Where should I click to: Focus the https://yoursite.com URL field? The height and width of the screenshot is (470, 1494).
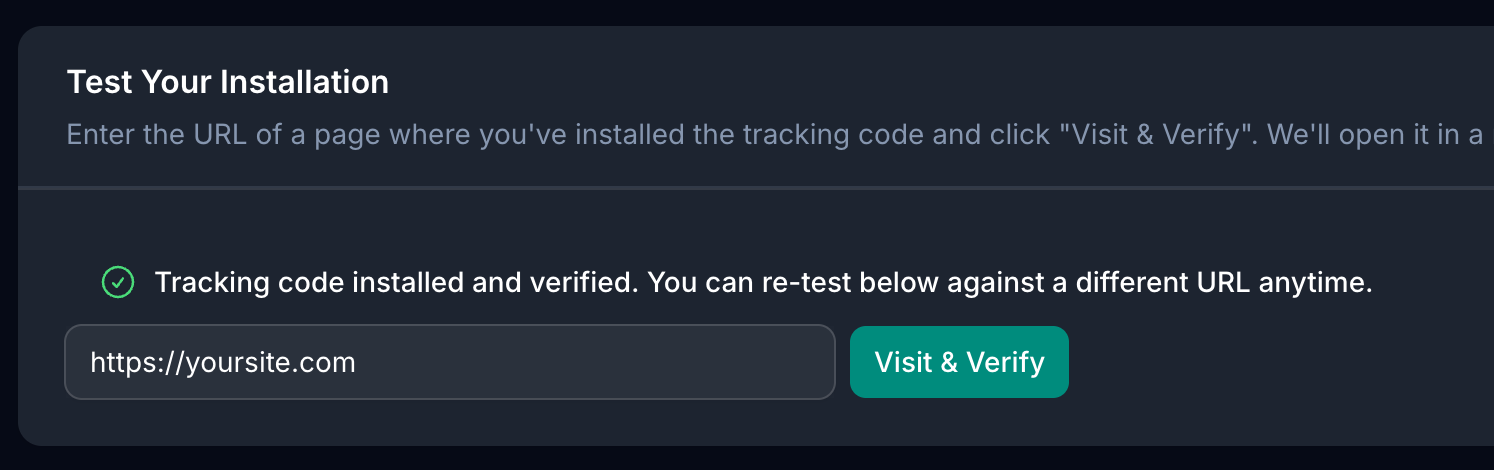point(450,362)
